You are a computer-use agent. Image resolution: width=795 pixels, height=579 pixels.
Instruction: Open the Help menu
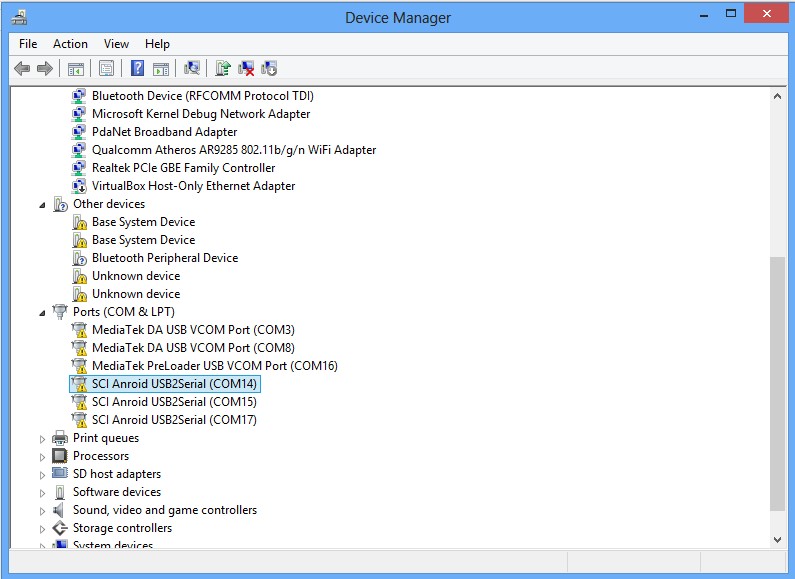157,44
